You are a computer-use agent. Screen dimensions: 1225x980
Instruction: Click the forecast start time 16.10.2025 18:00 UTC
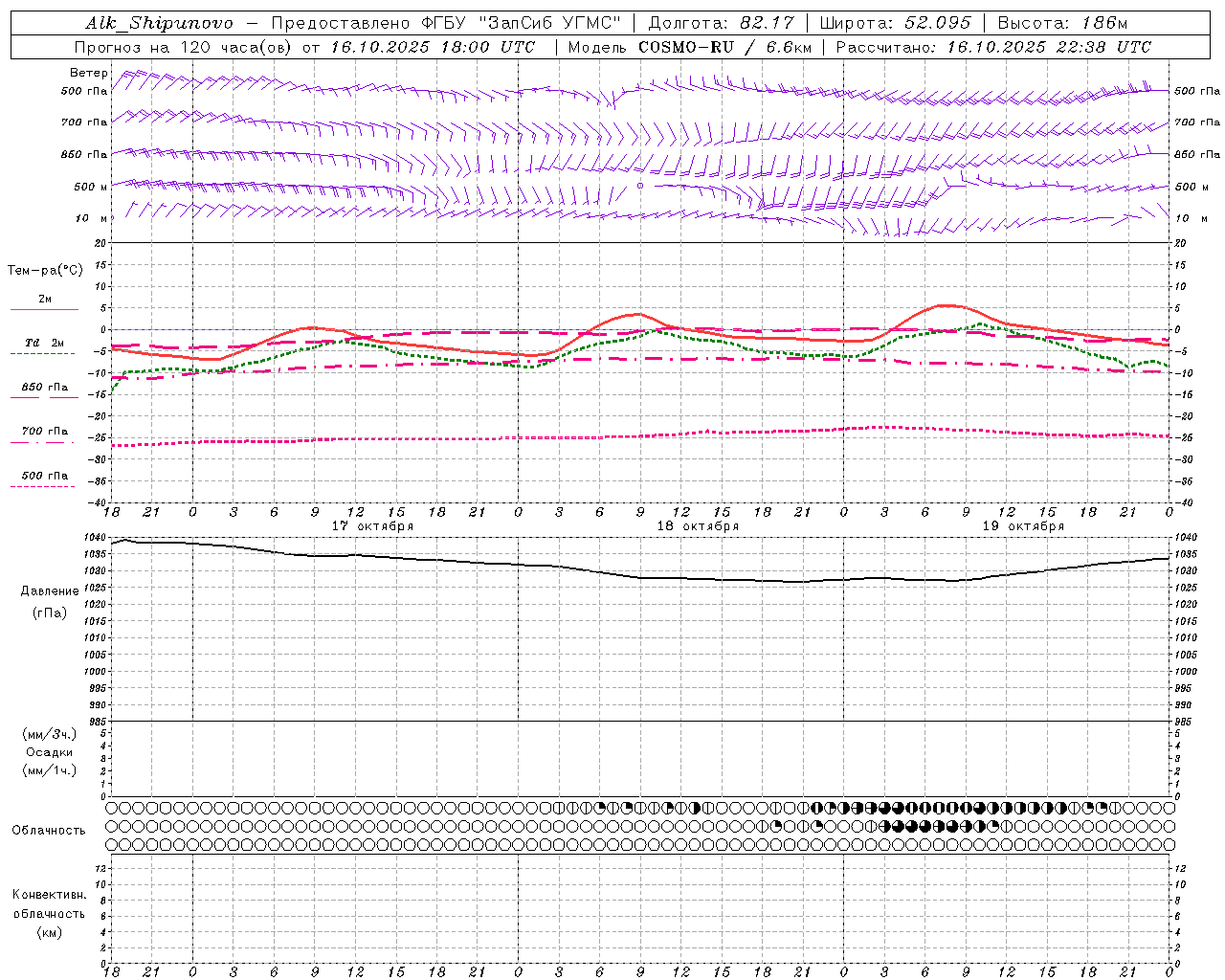tap(433, 47)
